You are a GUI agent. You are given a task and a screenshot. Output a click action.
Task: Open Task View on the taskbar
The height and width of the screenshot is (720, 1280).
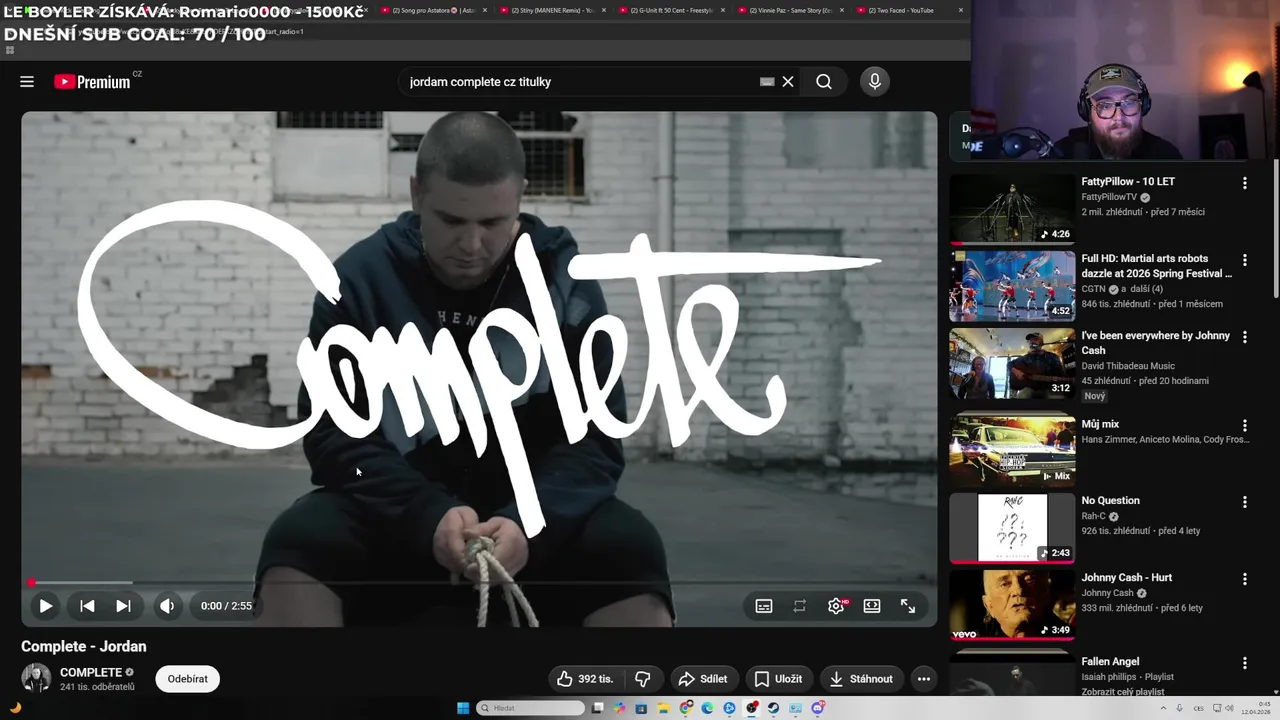(597, 708)
